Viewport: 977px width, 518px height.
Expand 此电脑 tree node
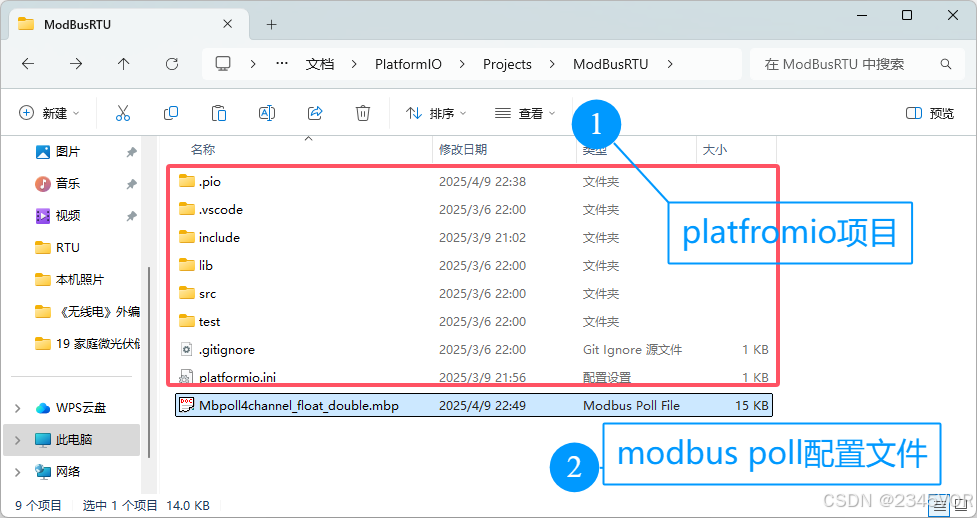[17, 439]
